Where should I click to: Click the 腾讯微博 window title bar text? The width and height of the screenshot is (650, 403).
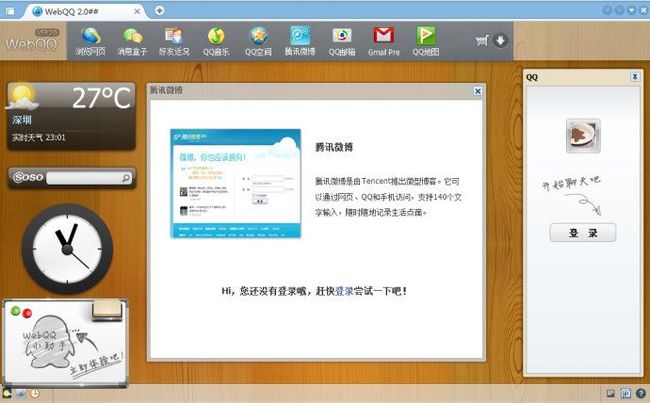click(166, 90)
